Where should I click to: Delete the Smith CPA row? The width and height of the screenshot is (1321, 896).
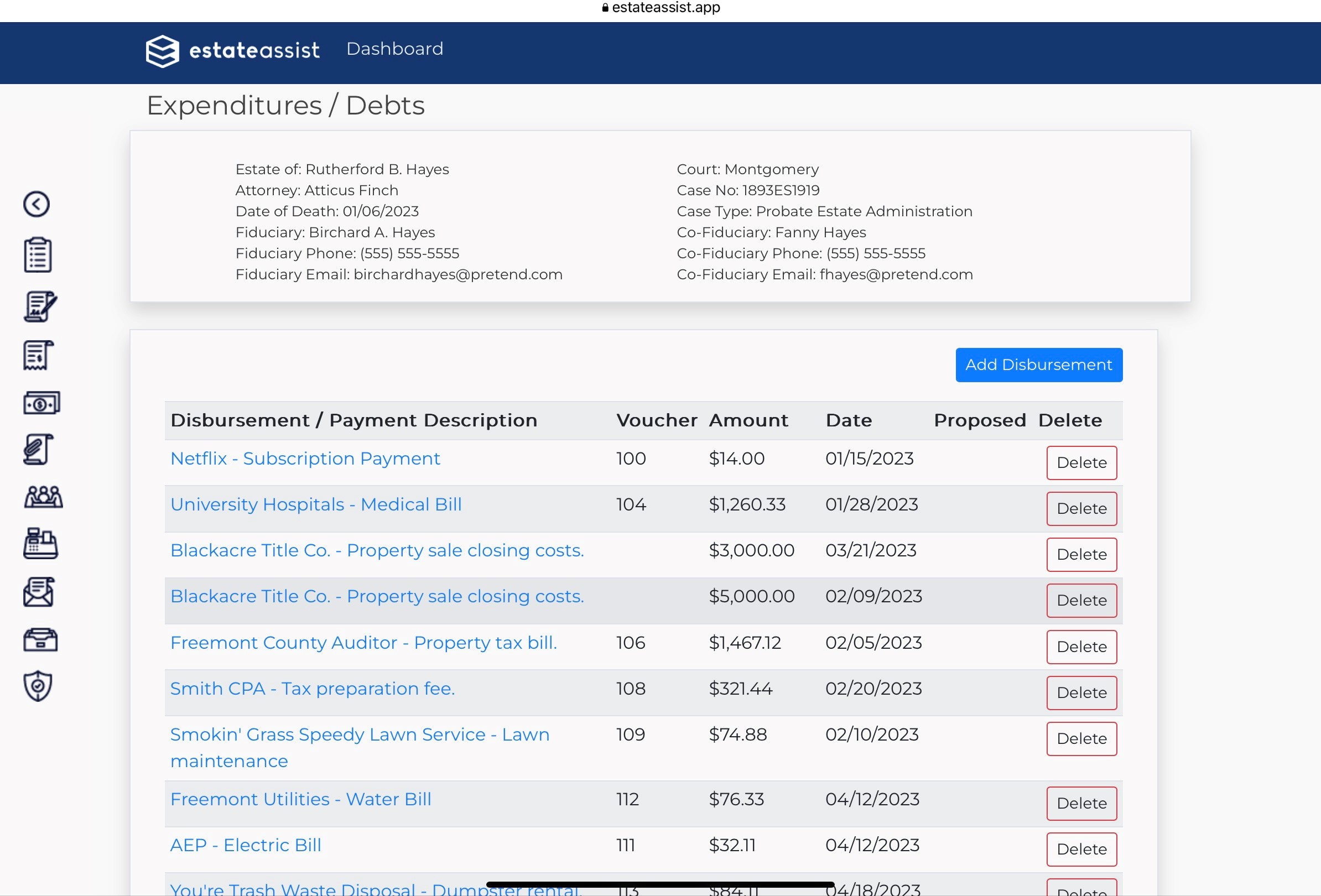point(1081,692)
